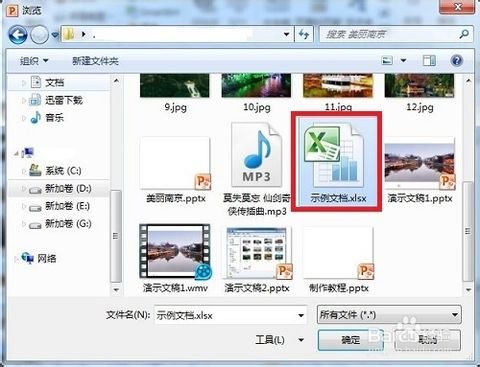Select the 12.jpg image thumbnail
Viewport: 480px width, 367px height.
coord(420,86)
